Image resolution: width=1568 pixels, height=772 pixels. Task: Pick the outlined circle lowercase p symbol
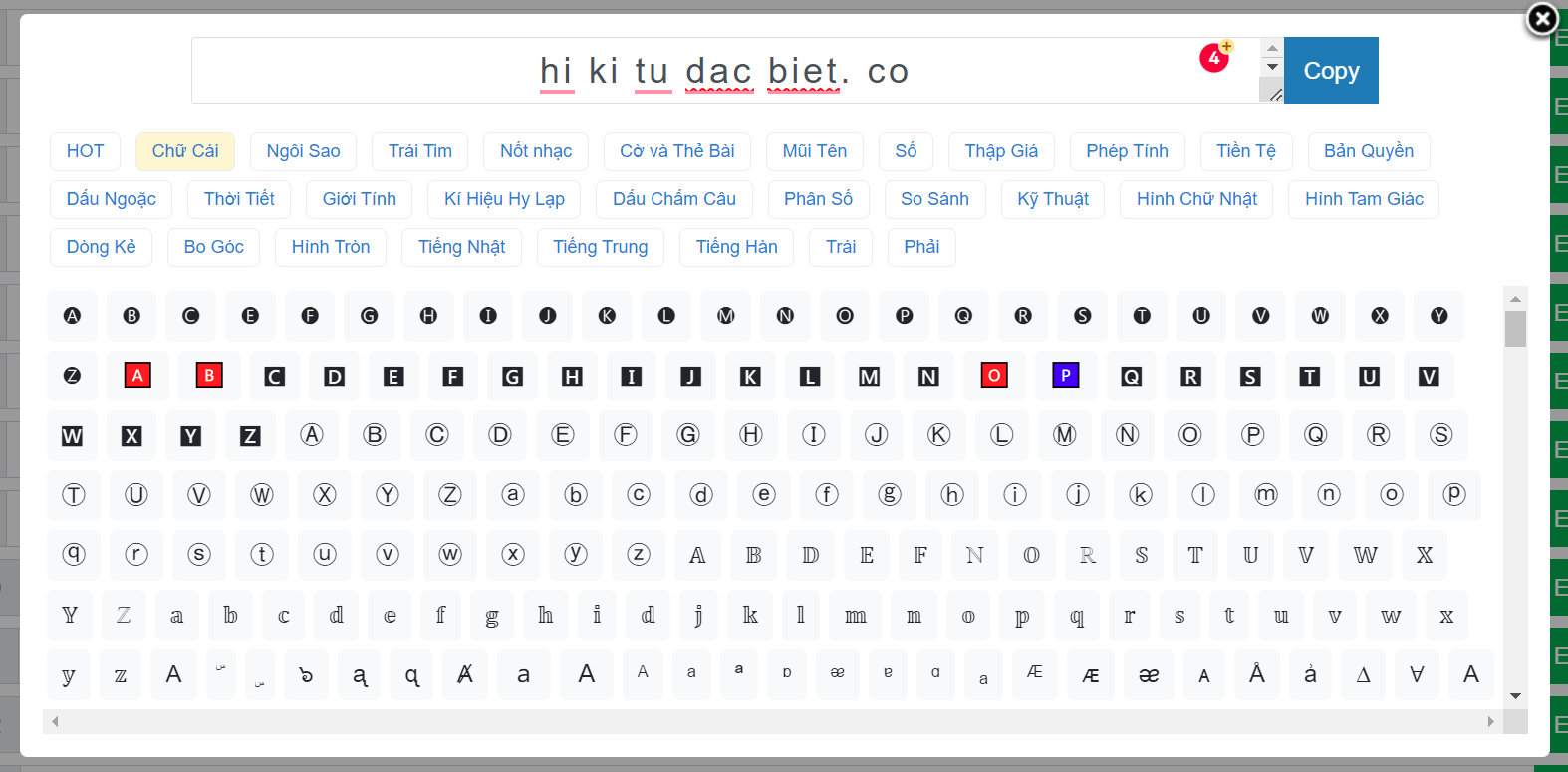pos(1454,495)
